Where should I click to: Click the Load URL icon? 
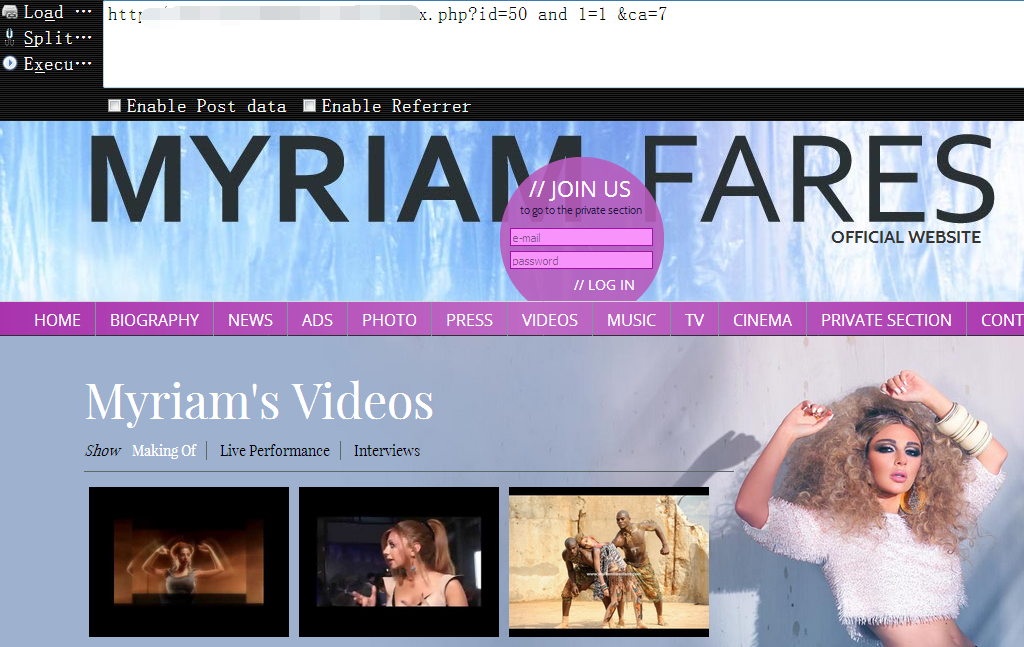click(10, 12)
